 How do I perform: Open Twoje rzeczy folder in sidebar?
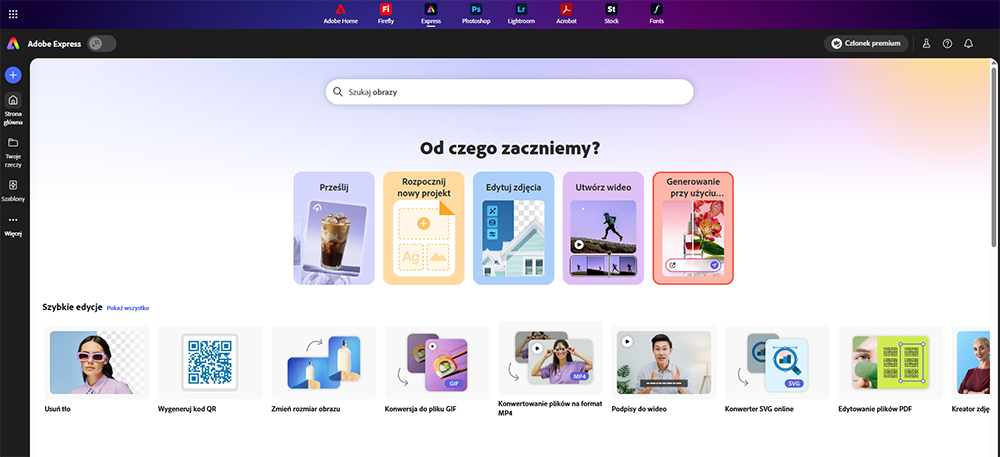(x=13, y=152)
